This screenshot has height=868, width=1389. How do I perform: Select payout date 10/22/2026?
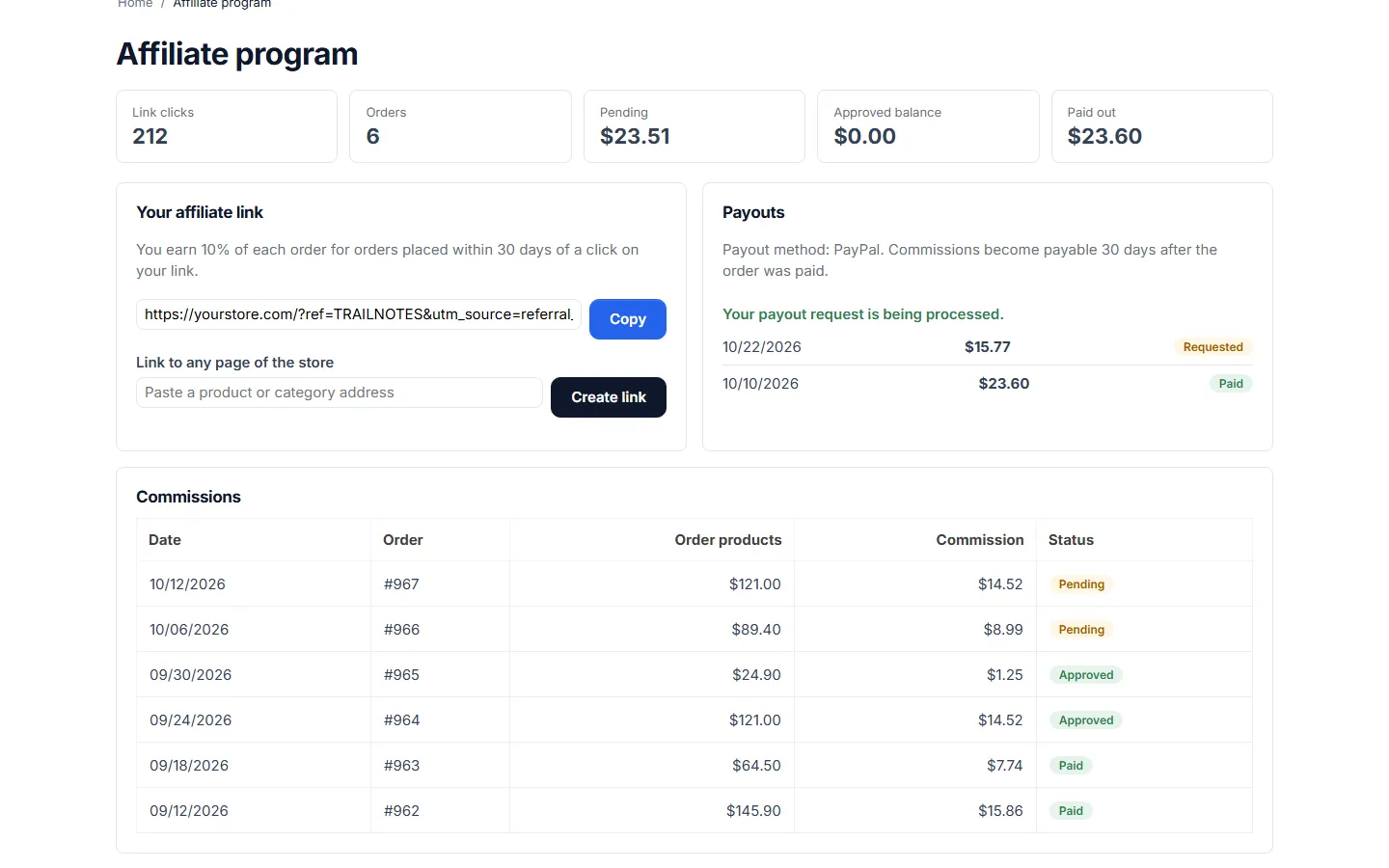(762, 347)
